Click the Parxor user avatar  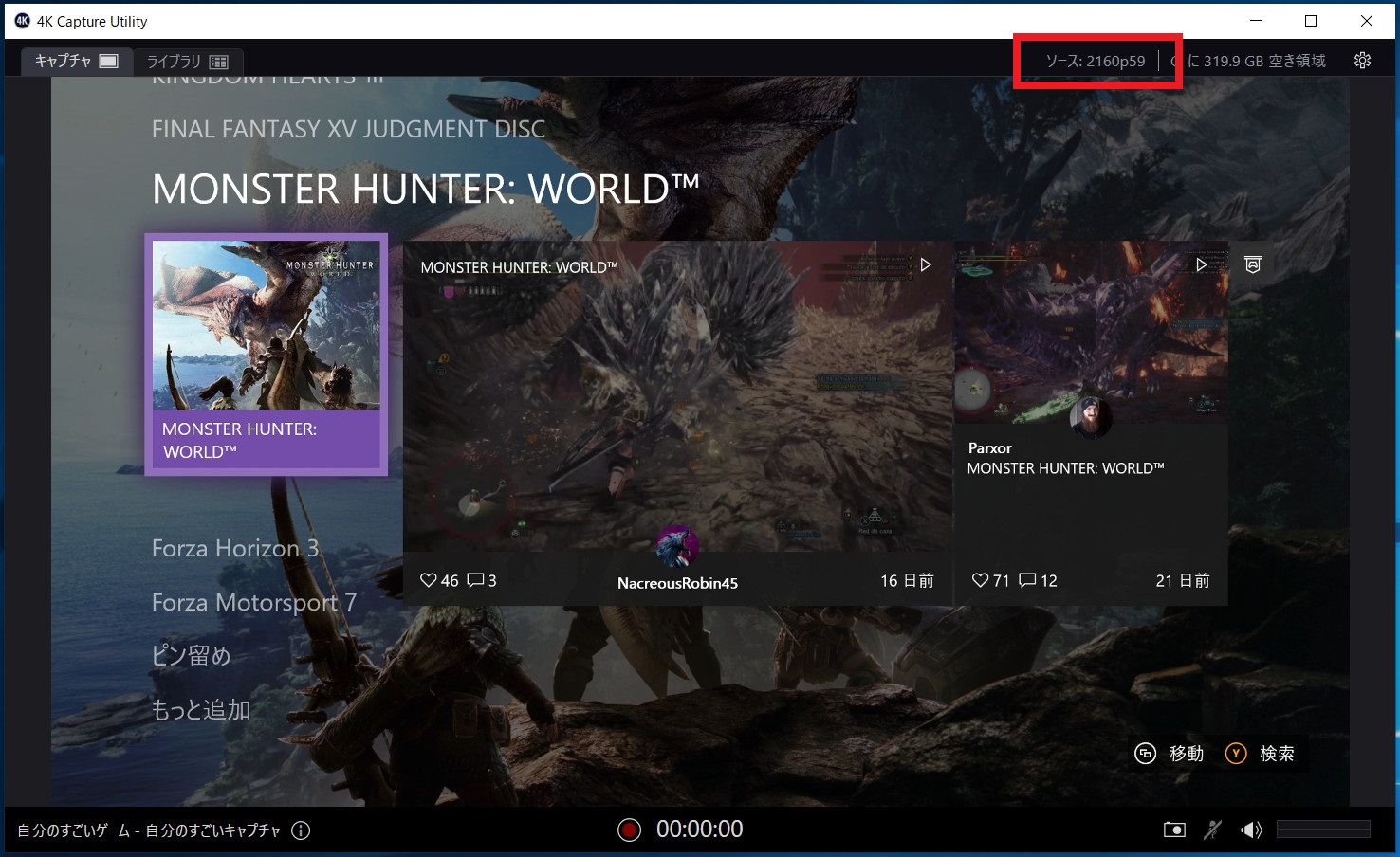[1091, 418]
